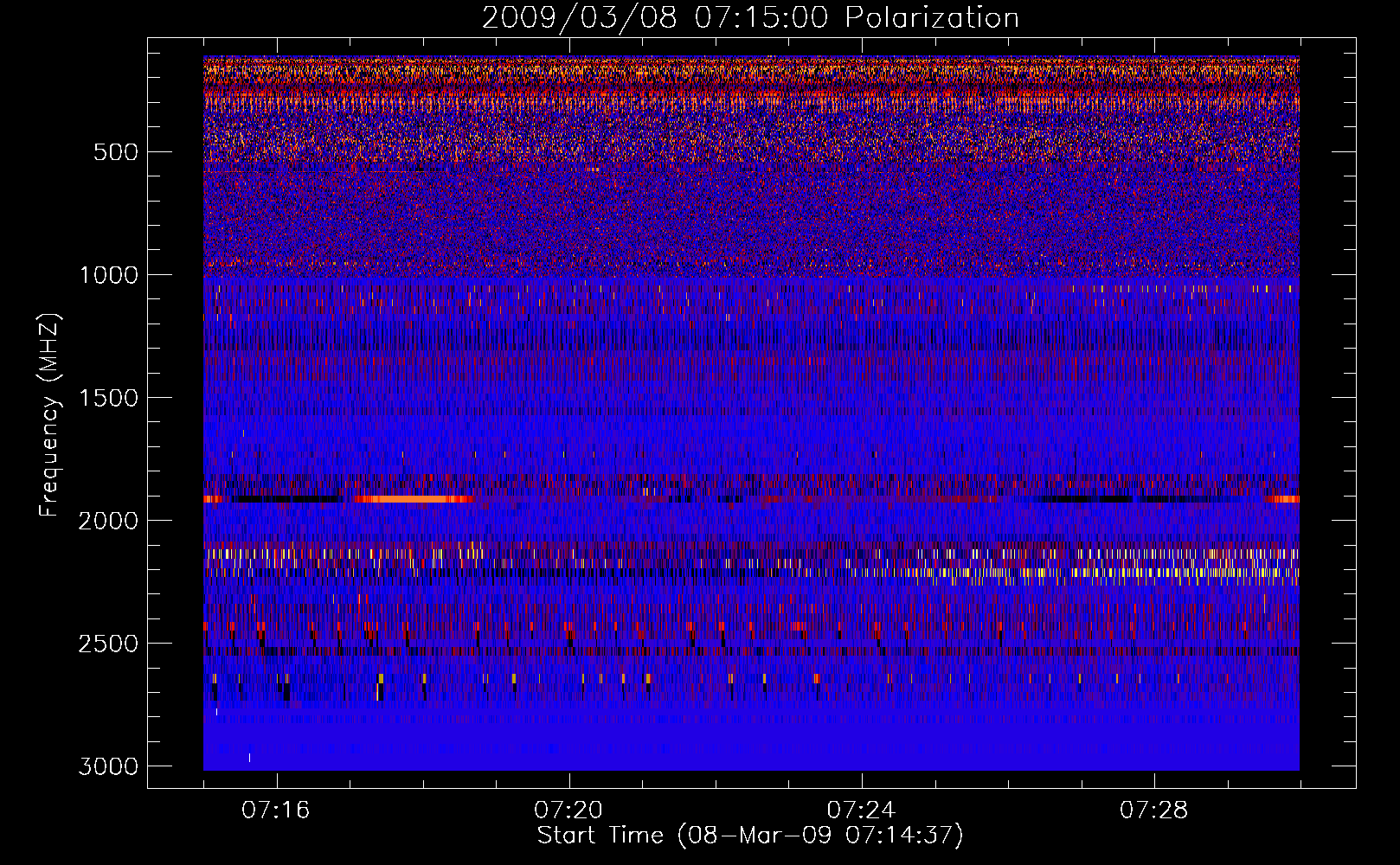Click the 2000 frequency tick label

point(108,521)
